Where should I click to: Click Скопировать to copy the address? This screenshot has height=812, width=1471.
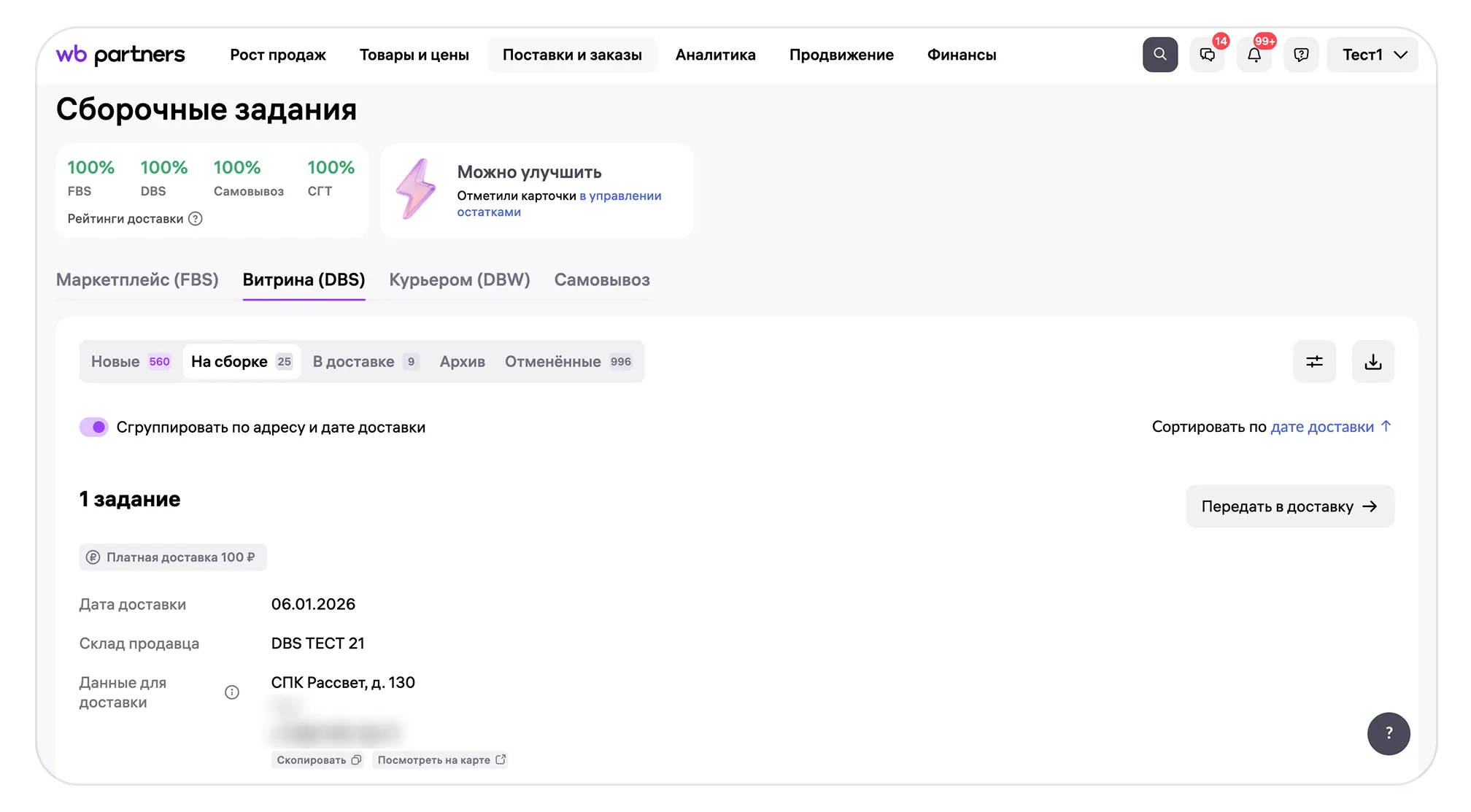coord(318,760)
